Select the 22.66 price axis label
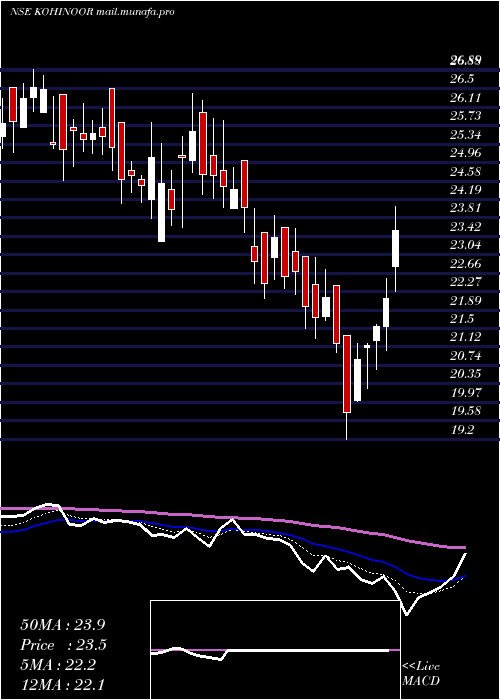The height and width of the screenshot is (700, 500). tap(465, 264)
